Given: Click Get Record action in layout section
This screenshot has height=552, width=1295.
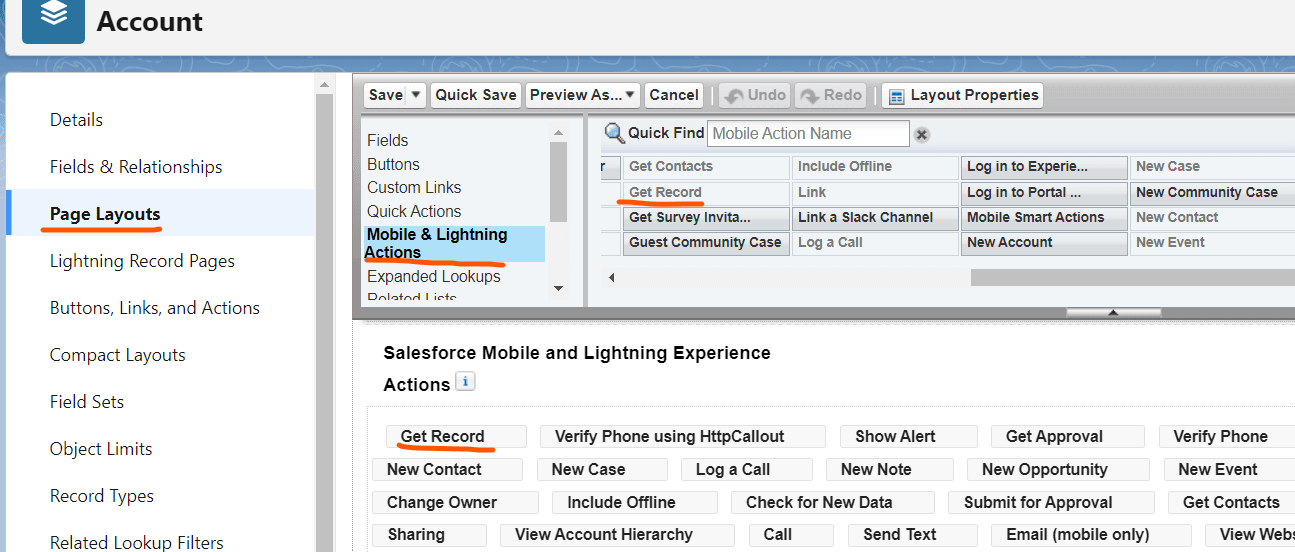Looking at the screenshot, I should click(456, 436).
